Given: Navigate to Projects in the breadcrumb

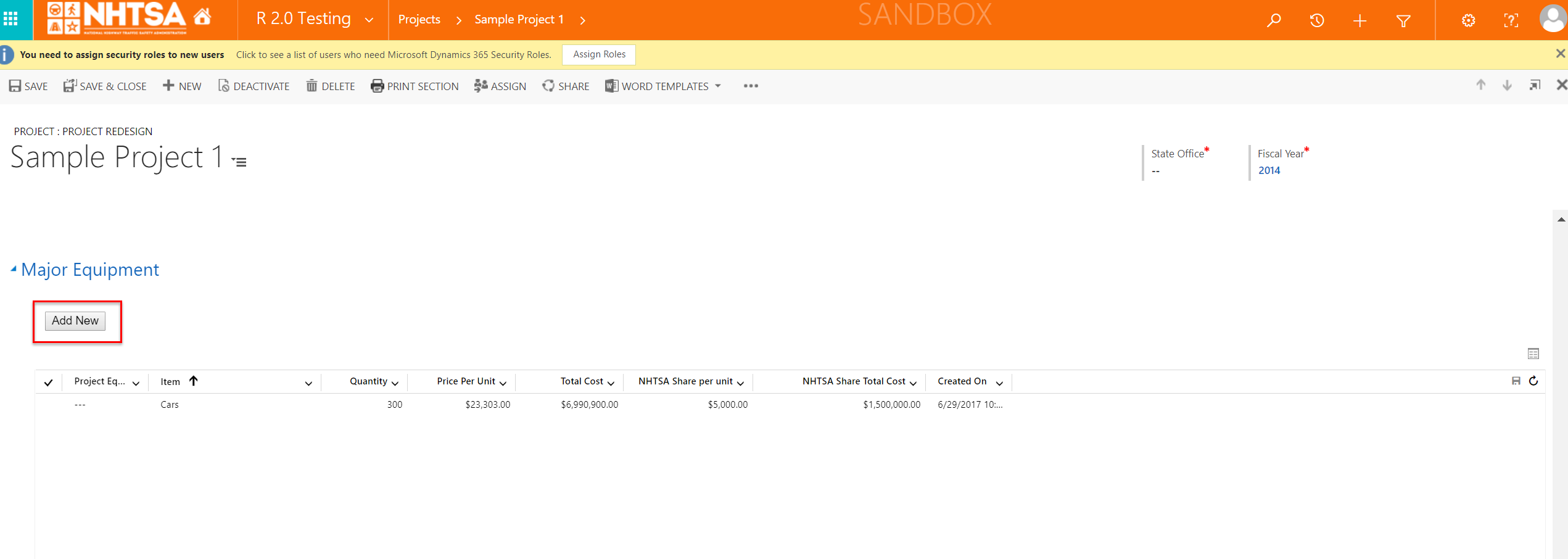Looking at the screenshot, I should pos(419,20).
